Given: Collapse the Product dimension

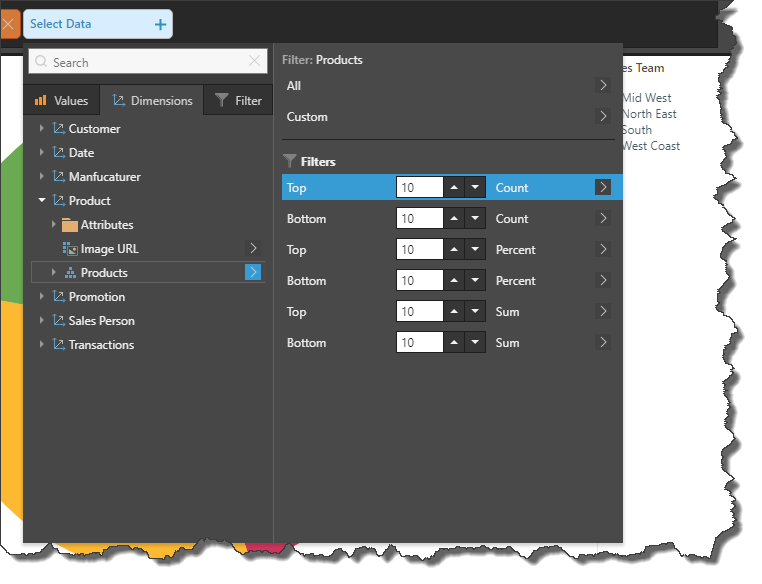Looking at the screenshot, I should [x=42, y=201].
